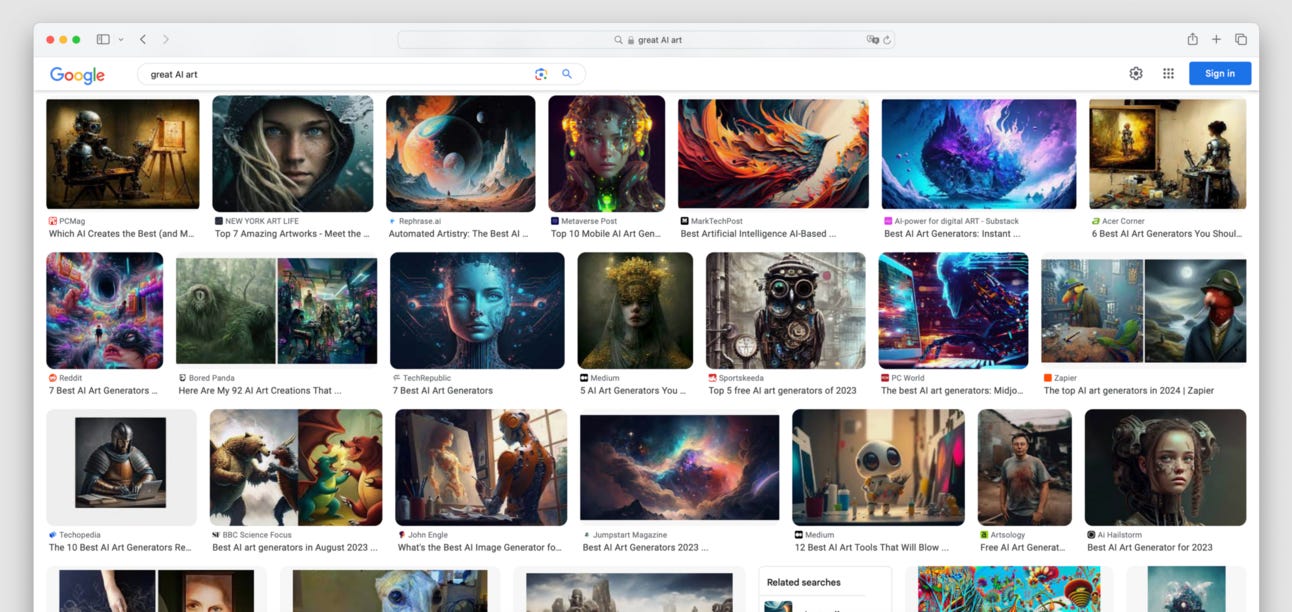
Task: Open the Safari Share icon
Action: pos(1192,39)
